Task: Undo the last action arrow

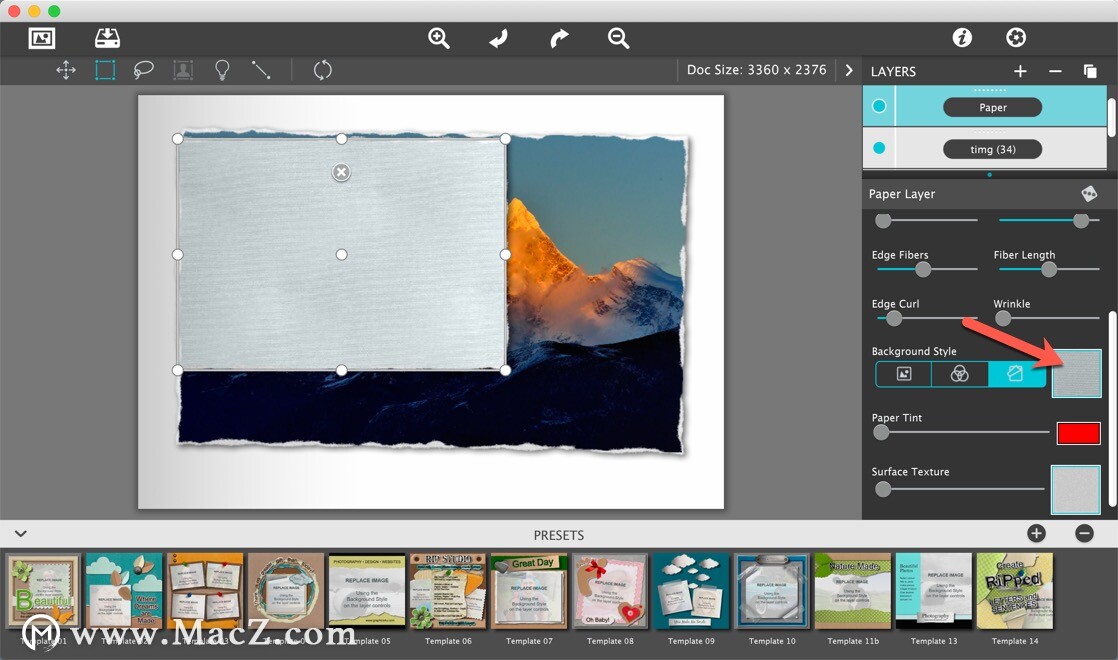Action: pyautogui.click(x=498, y=38)
